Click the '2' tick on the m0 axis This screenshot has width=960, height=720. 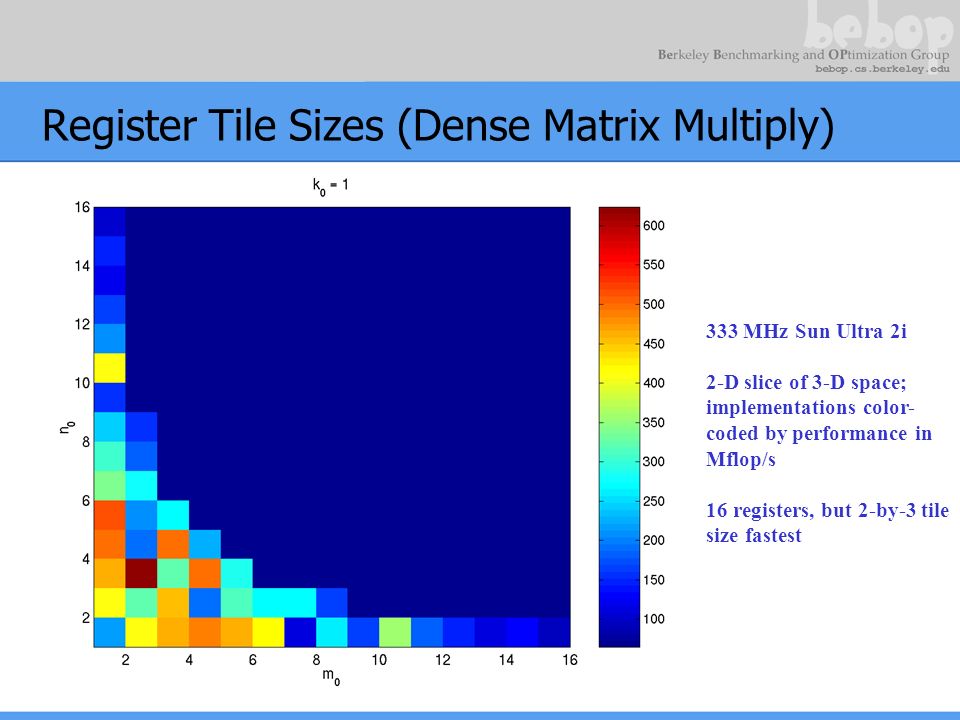click(126, 660)
